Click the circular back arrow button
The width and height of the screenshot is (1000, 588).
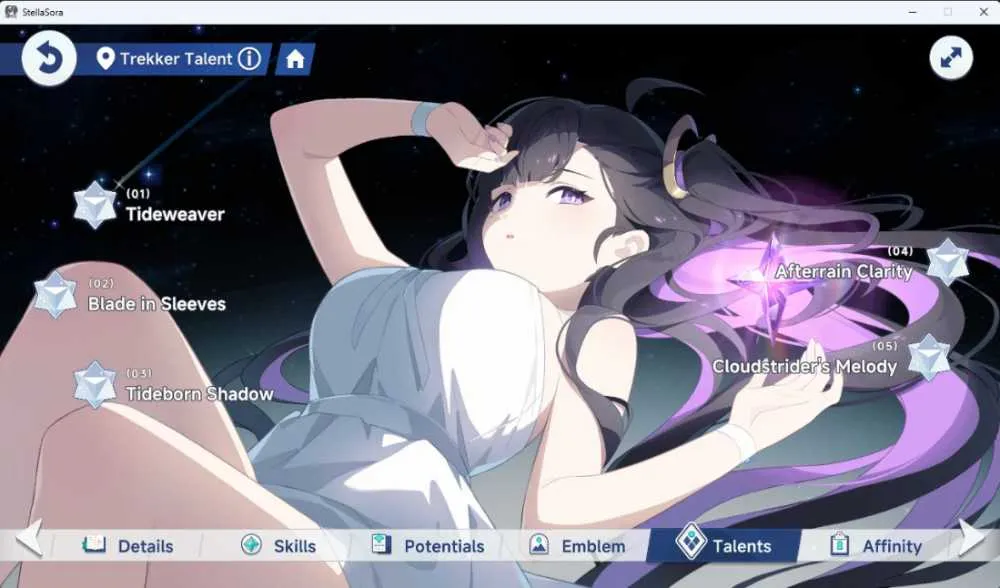pos(49,58)
